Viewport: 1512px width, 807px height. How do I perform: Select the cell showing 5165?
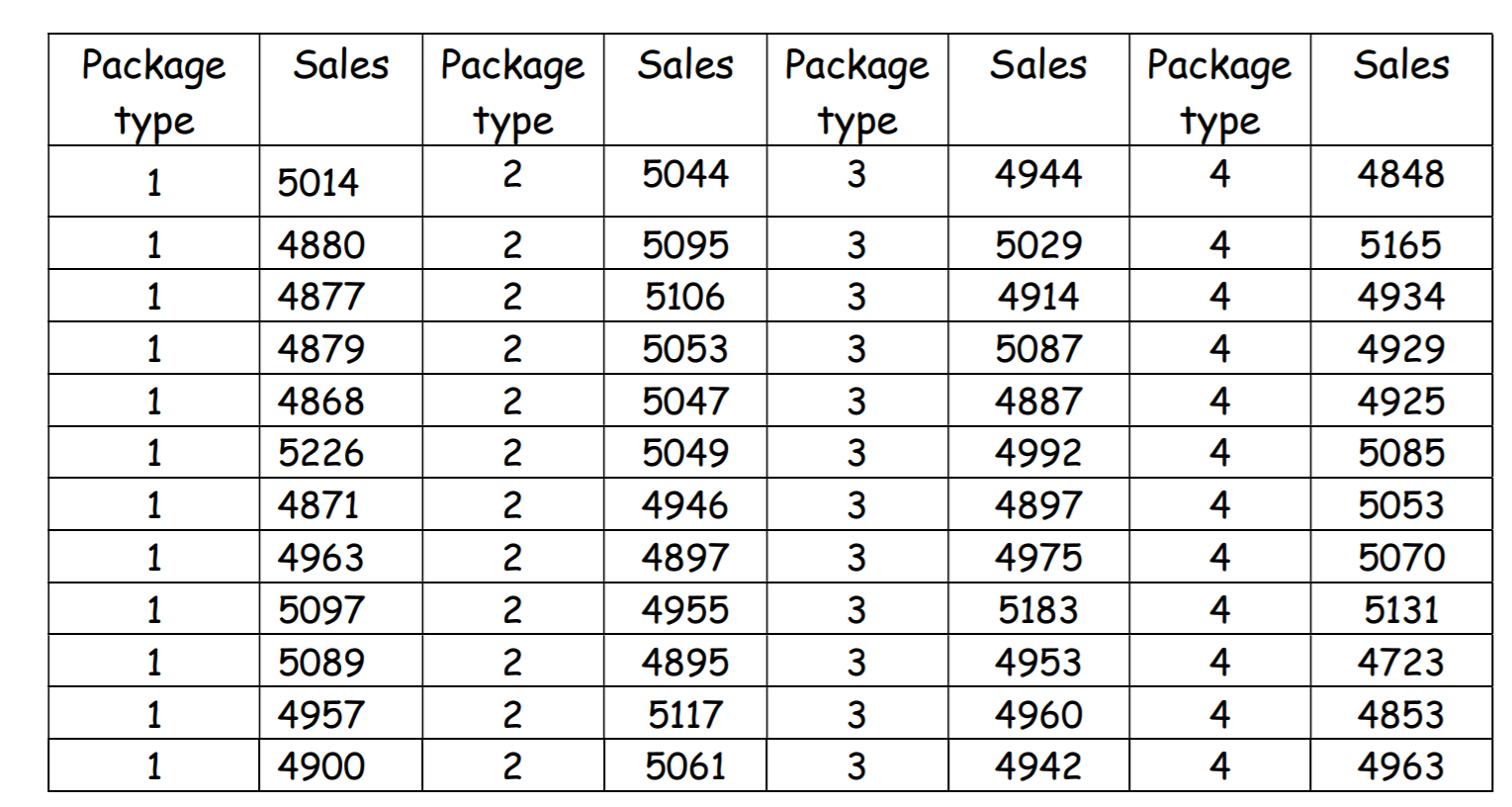pyautogui.click(x=1400, y=244)
